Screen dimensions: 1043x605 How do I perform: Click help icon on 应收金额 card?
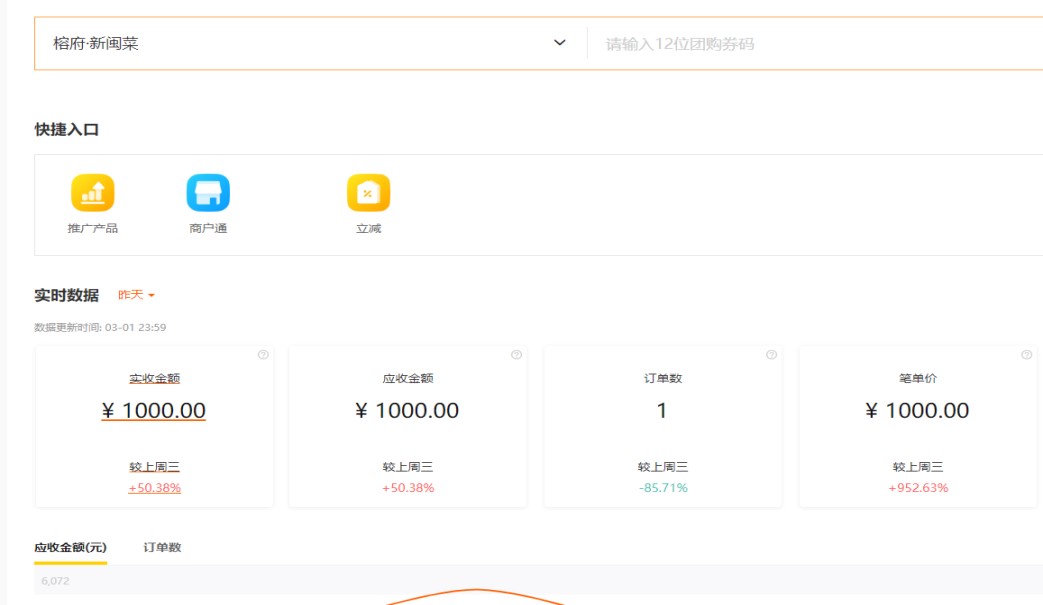click(x=516, y=355)
